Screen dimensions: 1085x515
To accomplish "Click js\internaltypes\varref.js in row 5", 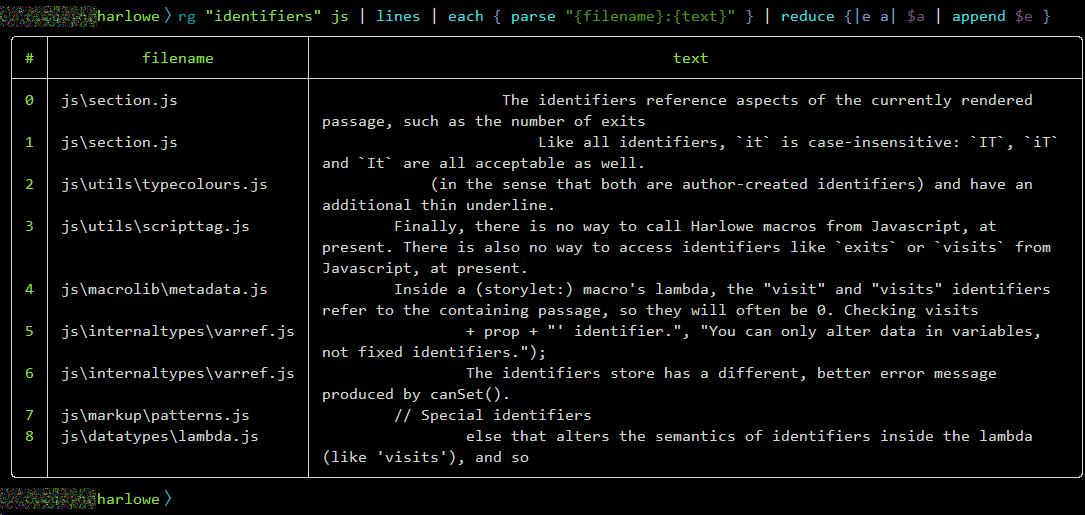I will 178,331.
